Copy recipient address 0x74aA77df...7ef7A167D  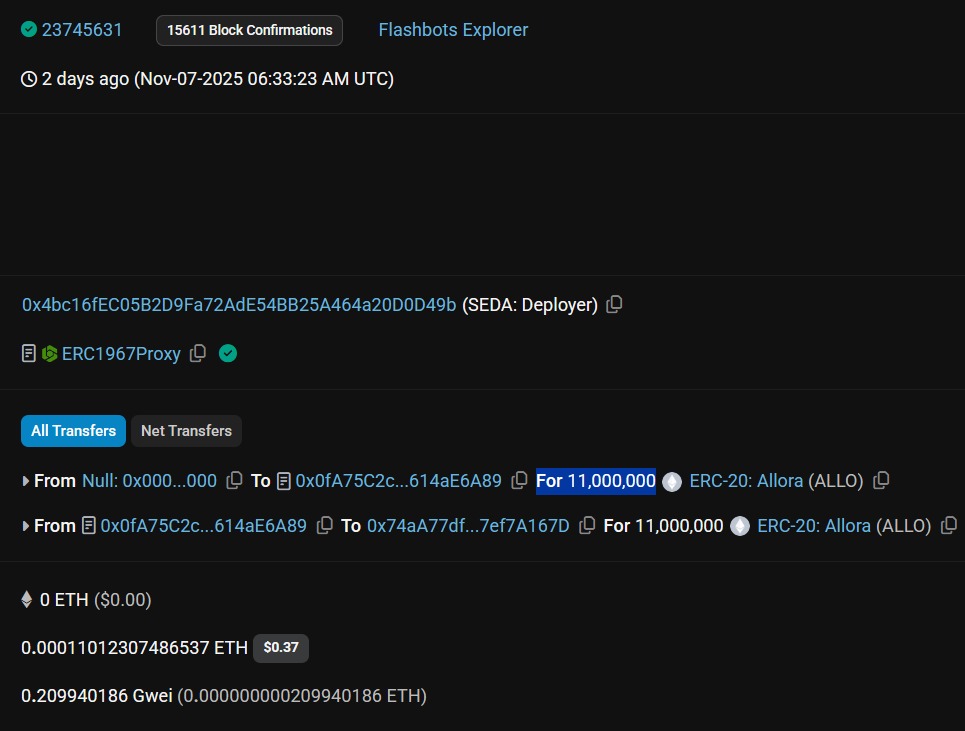[588, 526]
